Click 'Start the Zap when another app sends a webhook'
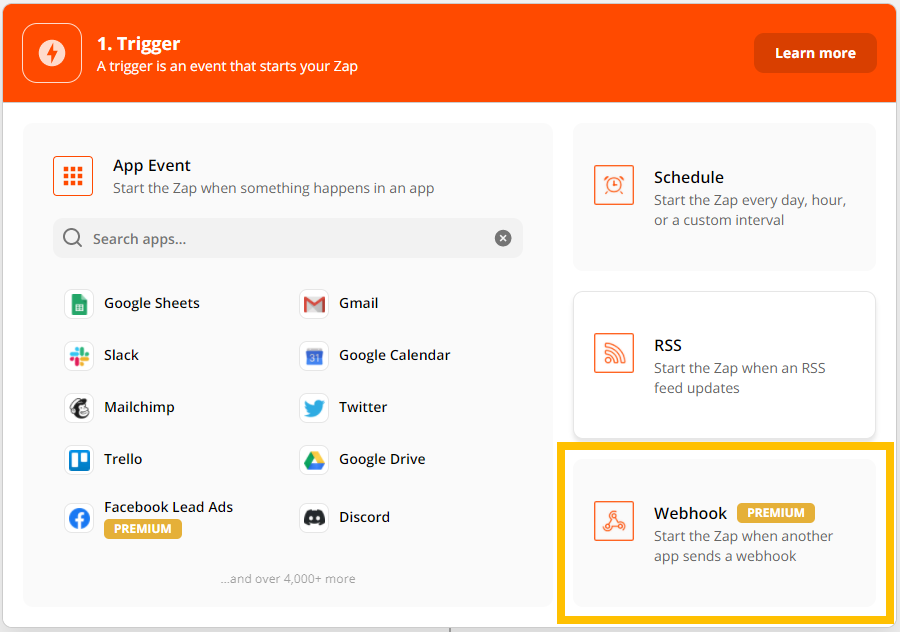This screenshot has width=900, height=632. pyautogui.click(x=743, y=546)
